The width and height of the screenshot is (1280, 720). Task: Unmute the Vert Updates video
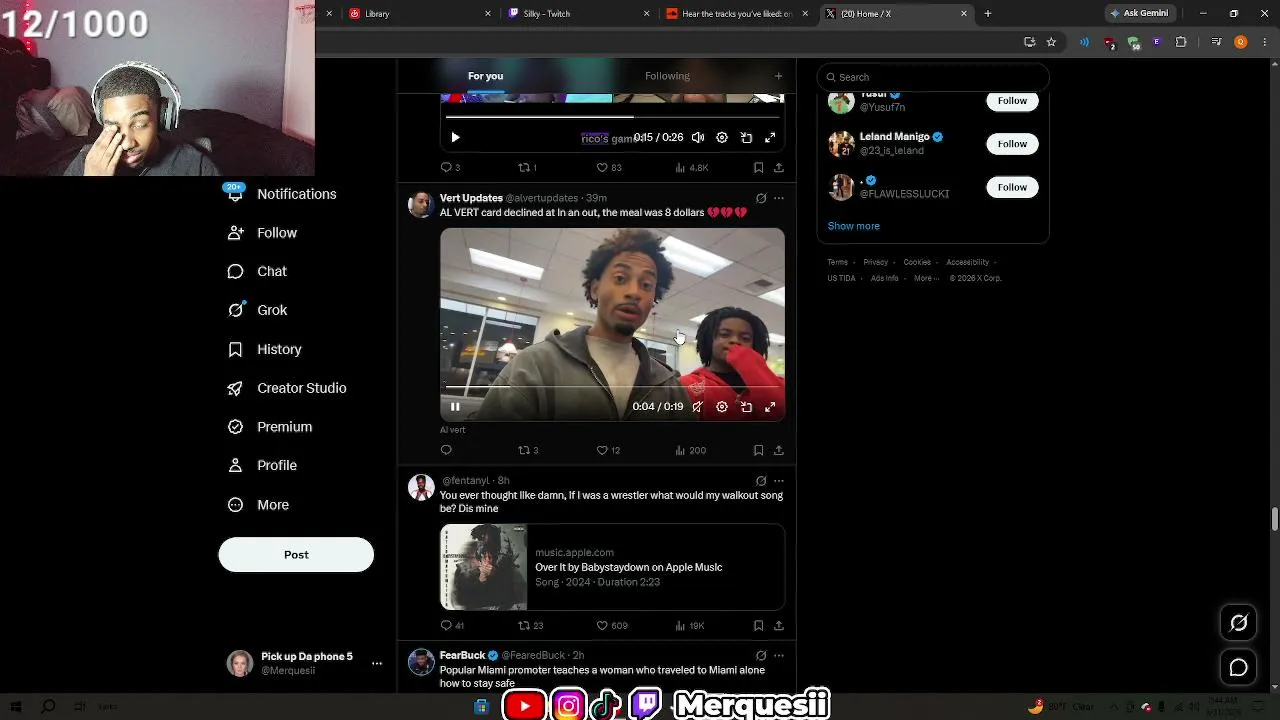pyautogui.click(x=697, y=407)
